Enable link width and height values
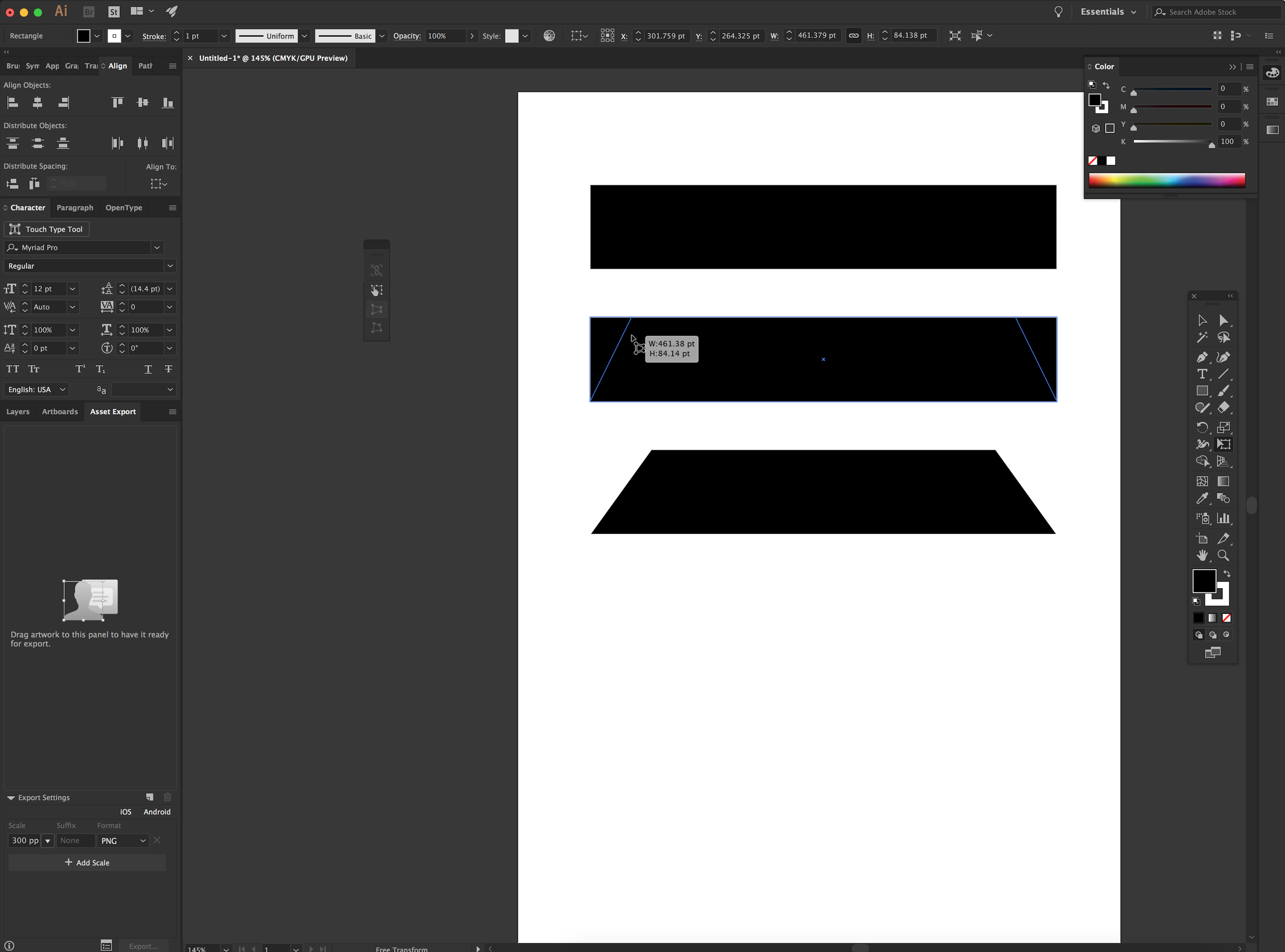The image size is (1285, 952). (853, 36)
